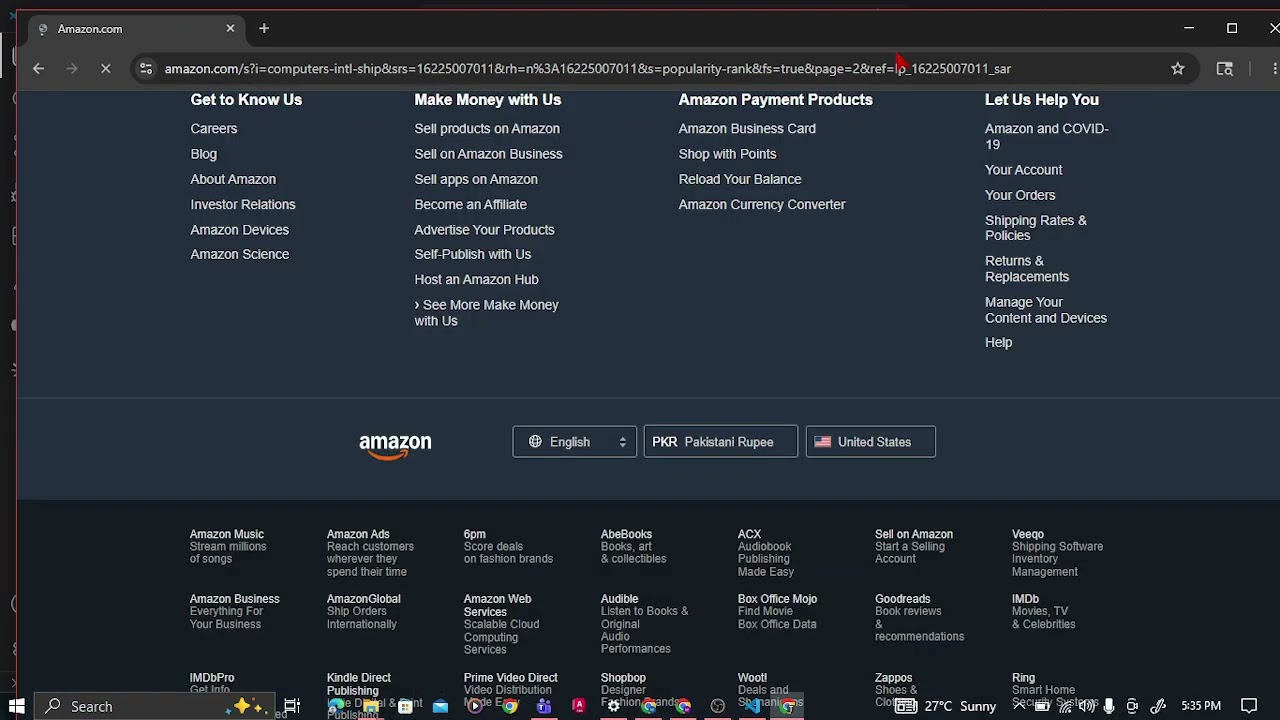Open Reload Your Balance

click(x=740, y=179)
